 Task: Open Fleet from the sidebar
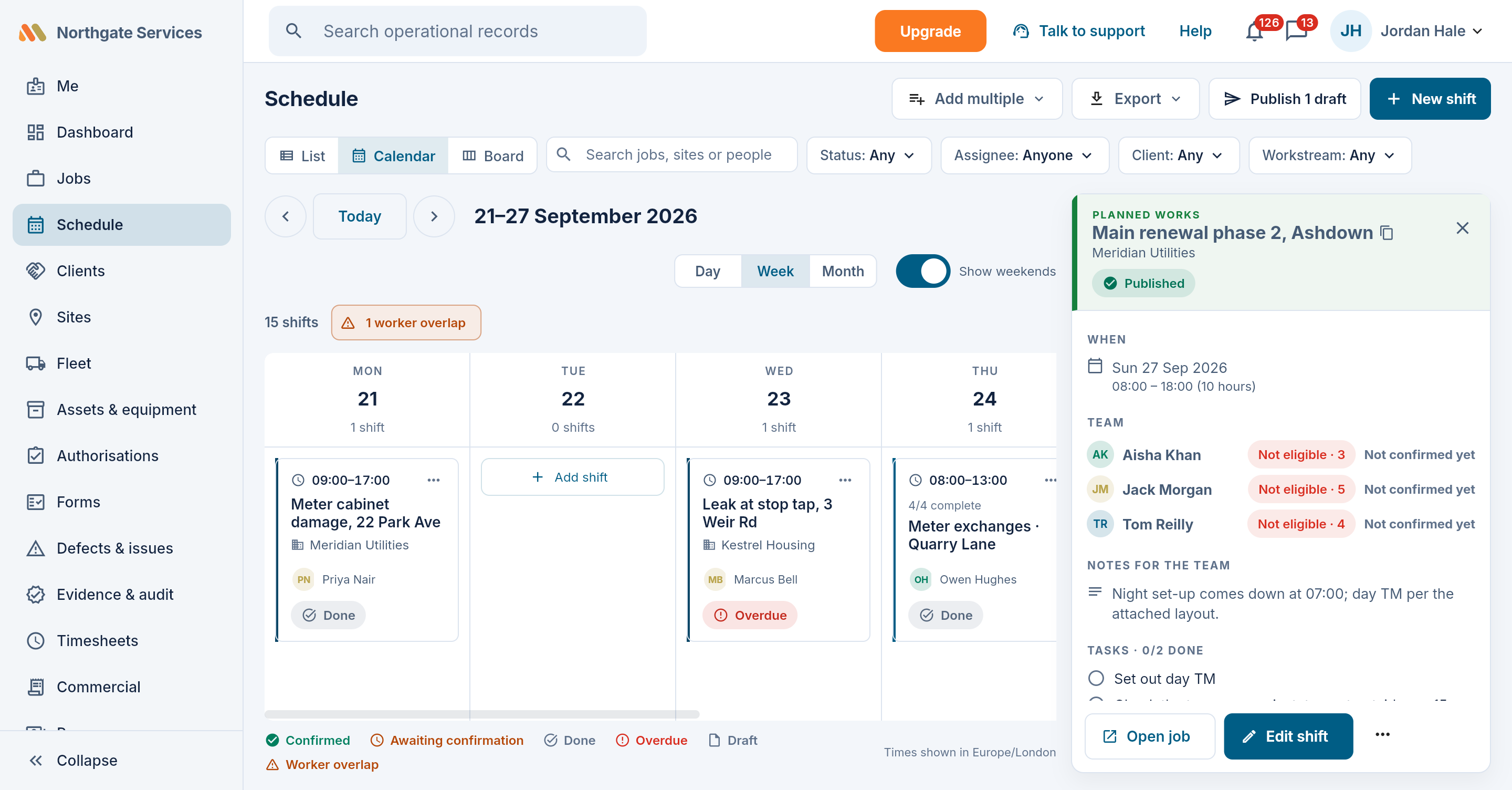[x=121, y=363]
